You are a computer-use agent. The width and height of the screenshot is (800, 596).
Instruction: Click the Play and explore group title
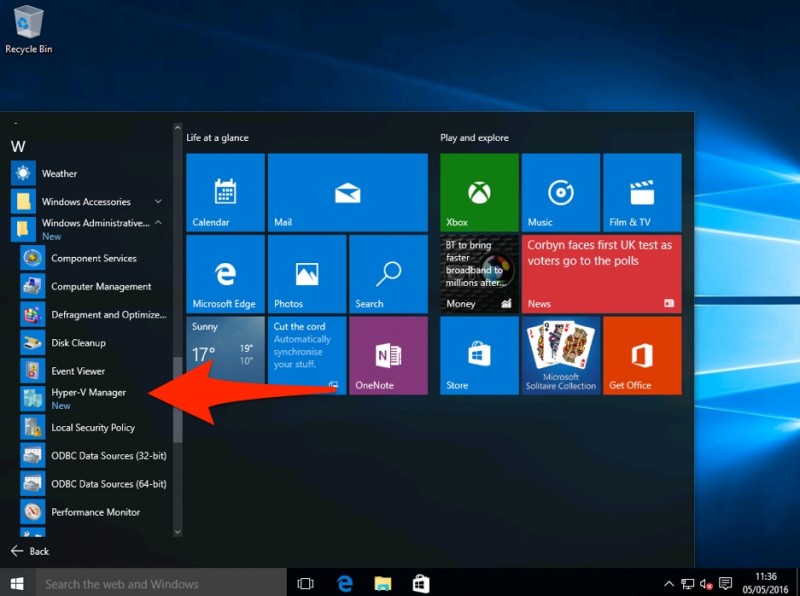pos(474,138)
